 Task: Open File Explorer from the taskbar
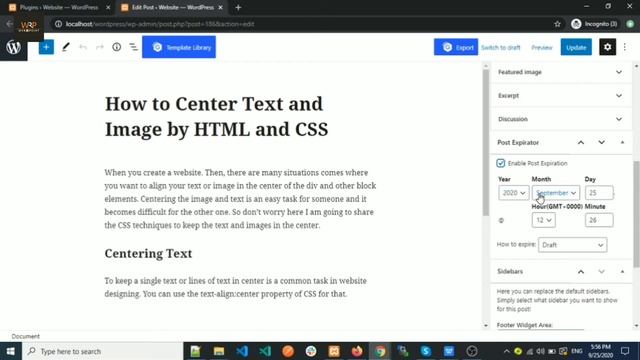[x=219, y=351]
